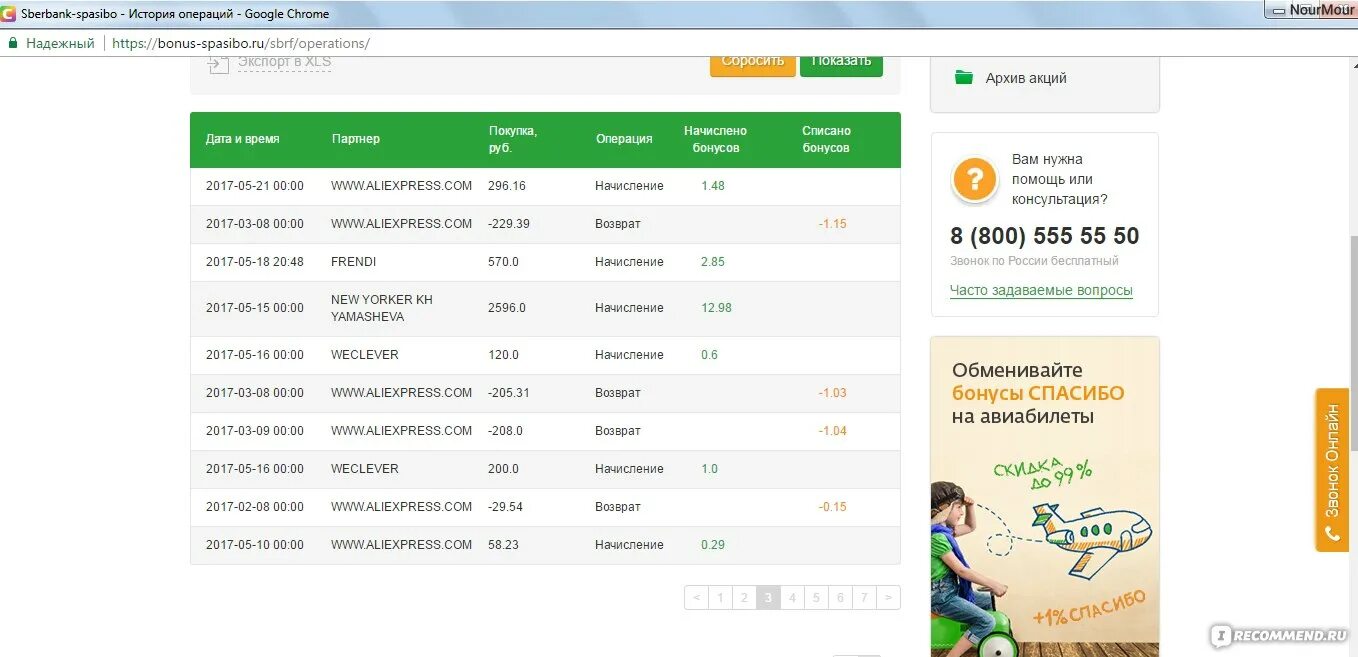The image size is (1358, 657).
Task: Click the phone icon on Звонок Онлайн tab
Action: pyautogui.click(x=1332, y=535)
